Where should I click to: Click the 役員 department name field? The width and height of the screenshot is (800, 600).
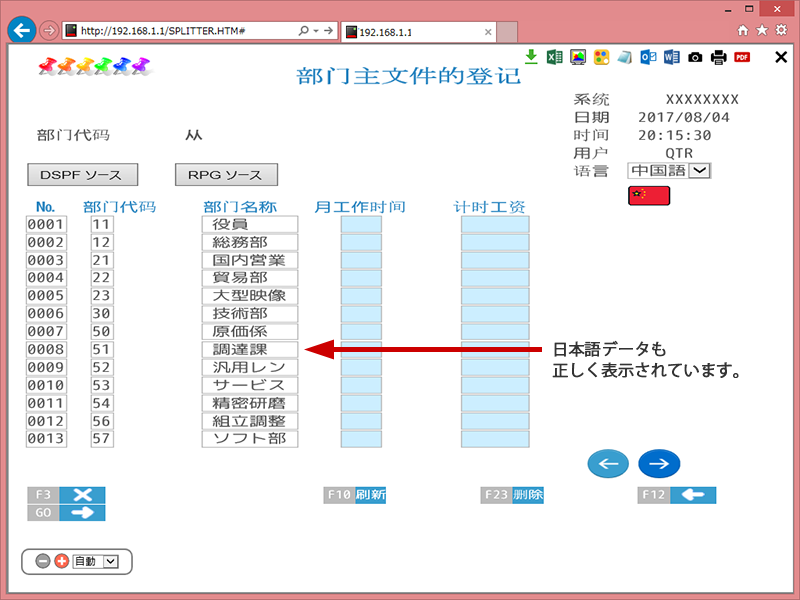tap(250, 224)
